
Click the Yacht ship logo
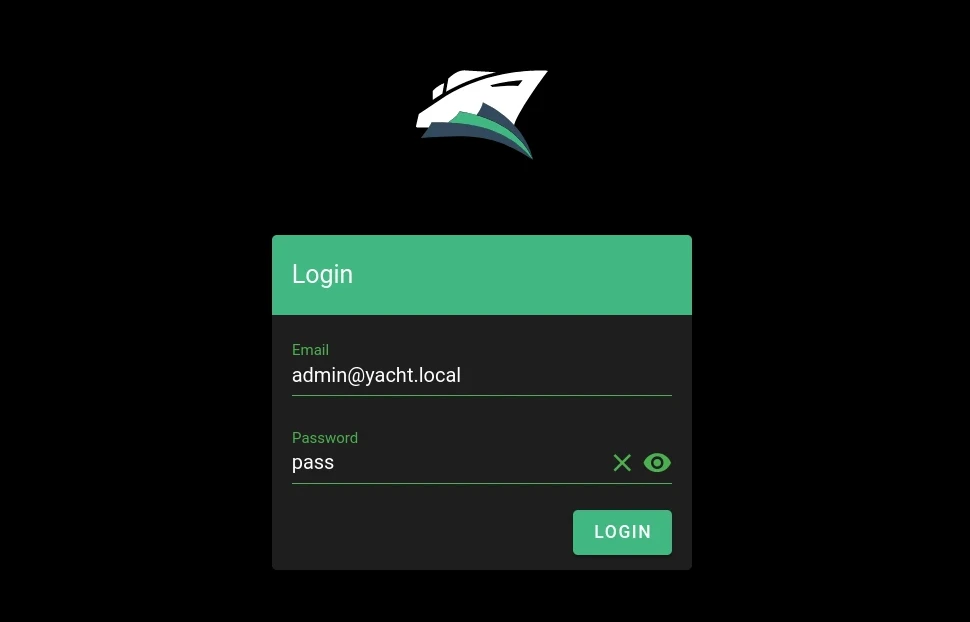pyautogui.click(x=481, y=114)
